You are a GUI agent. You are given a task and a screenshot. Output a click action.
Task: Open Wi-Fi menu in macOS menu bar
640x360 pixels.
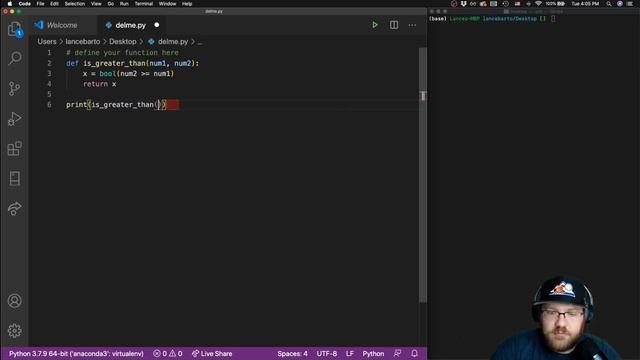pyautogui.click(x=538, y=4)
